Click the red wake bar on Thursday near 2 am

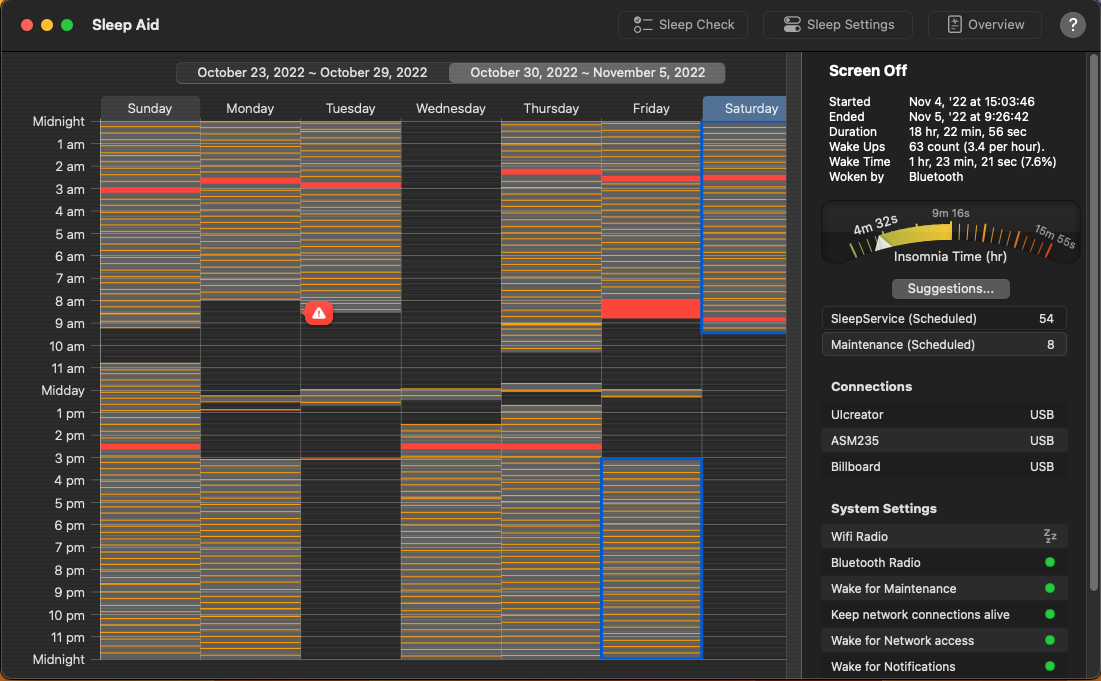[x=551, y=172]
